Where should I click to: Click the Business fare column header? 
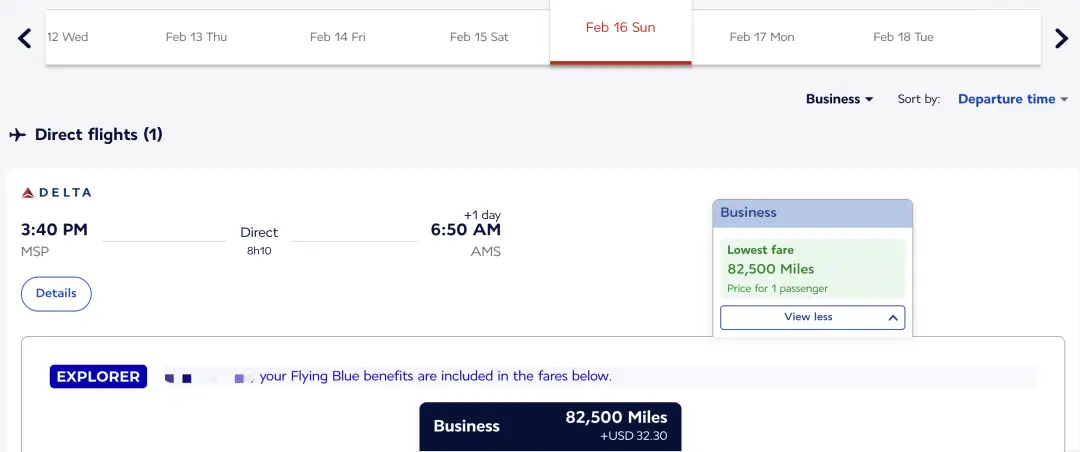(x=812, y=213)
